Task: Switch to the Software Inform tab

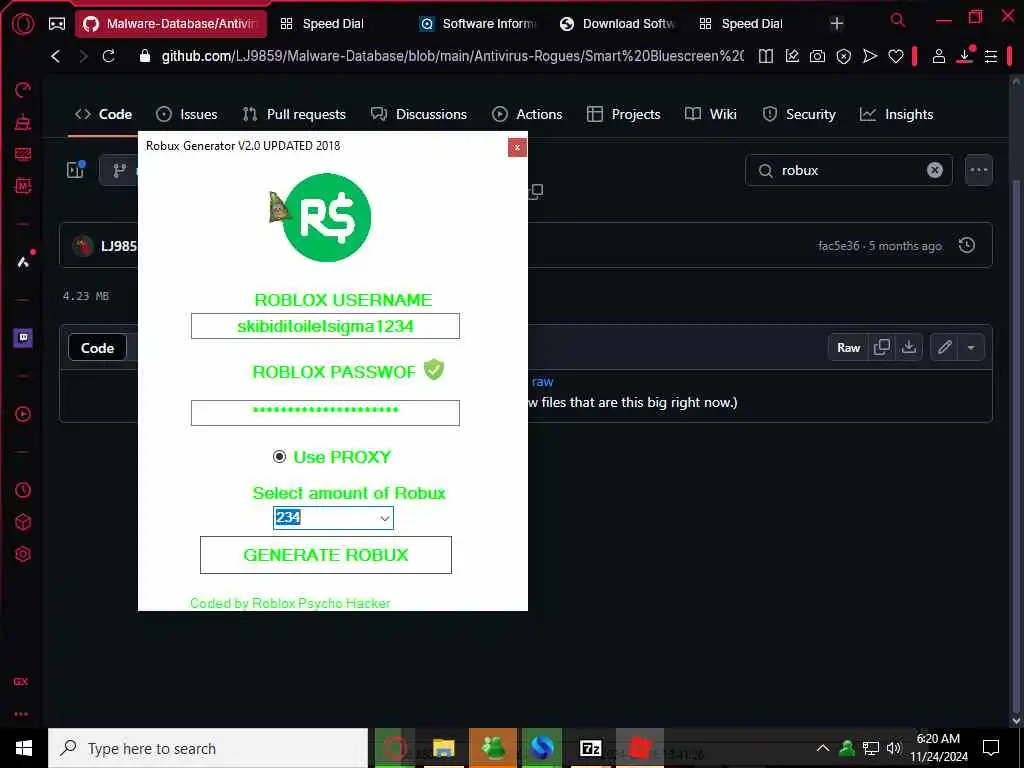Action: pos(479,24)
